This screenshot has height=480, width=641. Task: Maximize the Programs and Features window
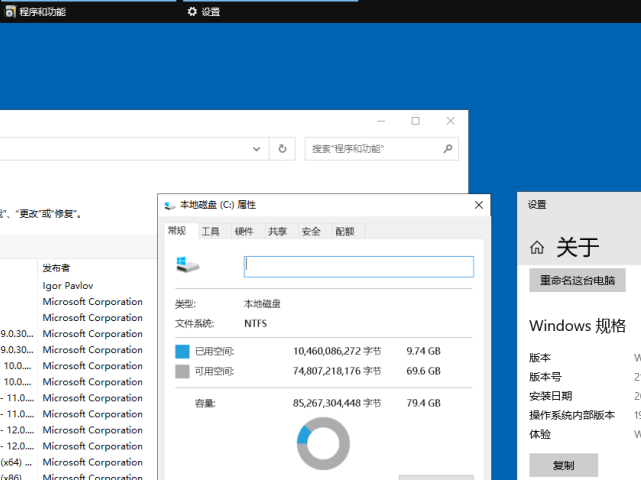(415, 121)
